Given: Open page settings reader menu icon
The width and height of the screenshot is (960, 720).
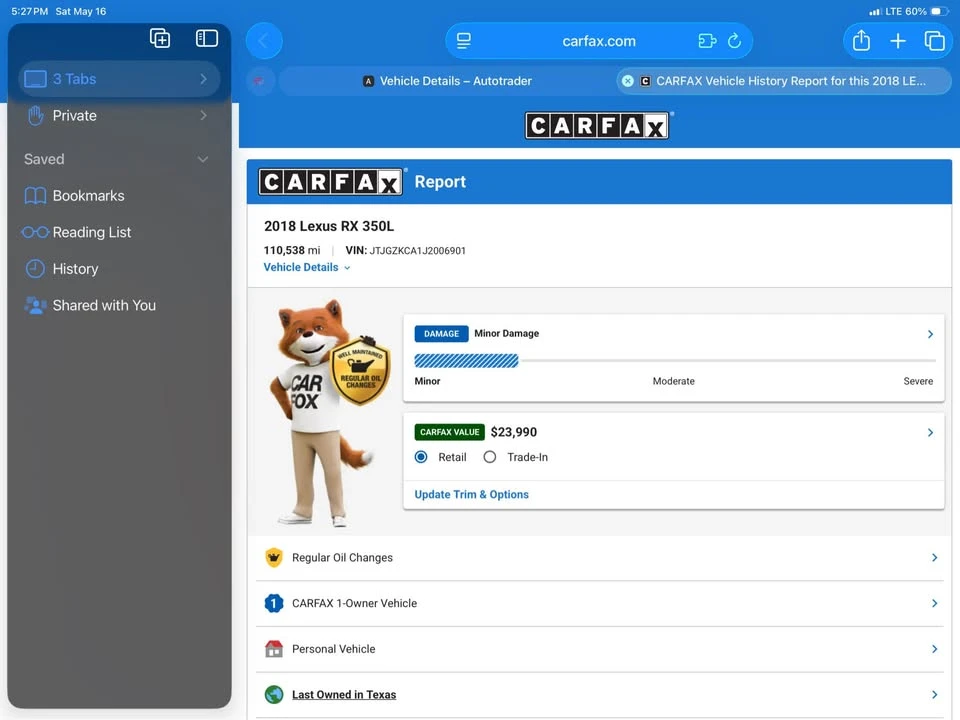Looking at the screenshot, I should click(464, 41).
